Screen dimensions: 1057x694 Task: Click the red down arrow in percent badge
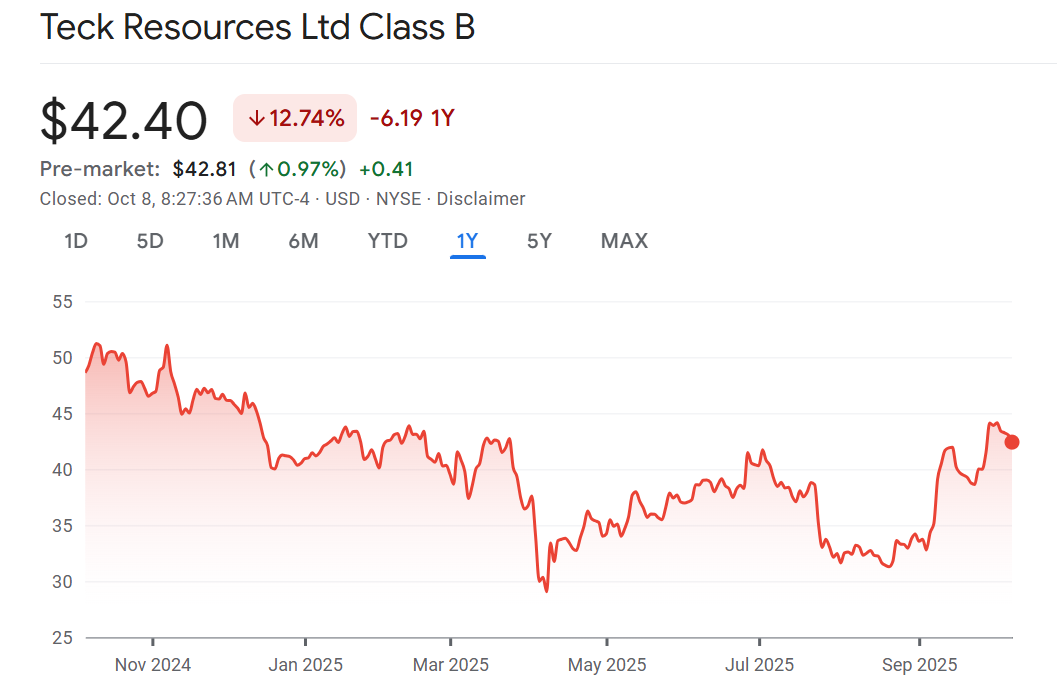pyautogui.click(x=256, y=119)
